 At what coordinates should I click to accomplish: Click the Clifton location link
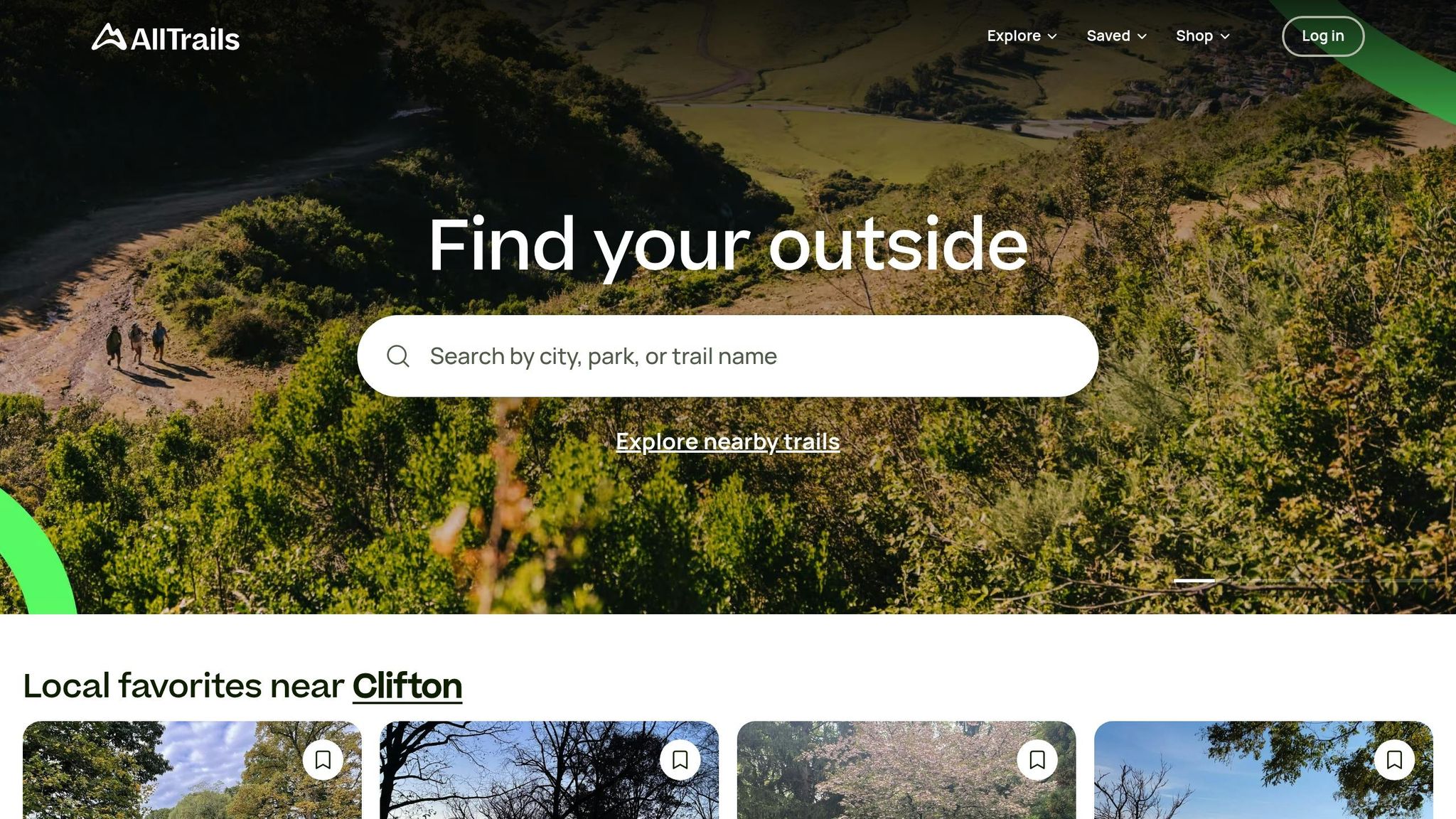[x=407, y=686]
